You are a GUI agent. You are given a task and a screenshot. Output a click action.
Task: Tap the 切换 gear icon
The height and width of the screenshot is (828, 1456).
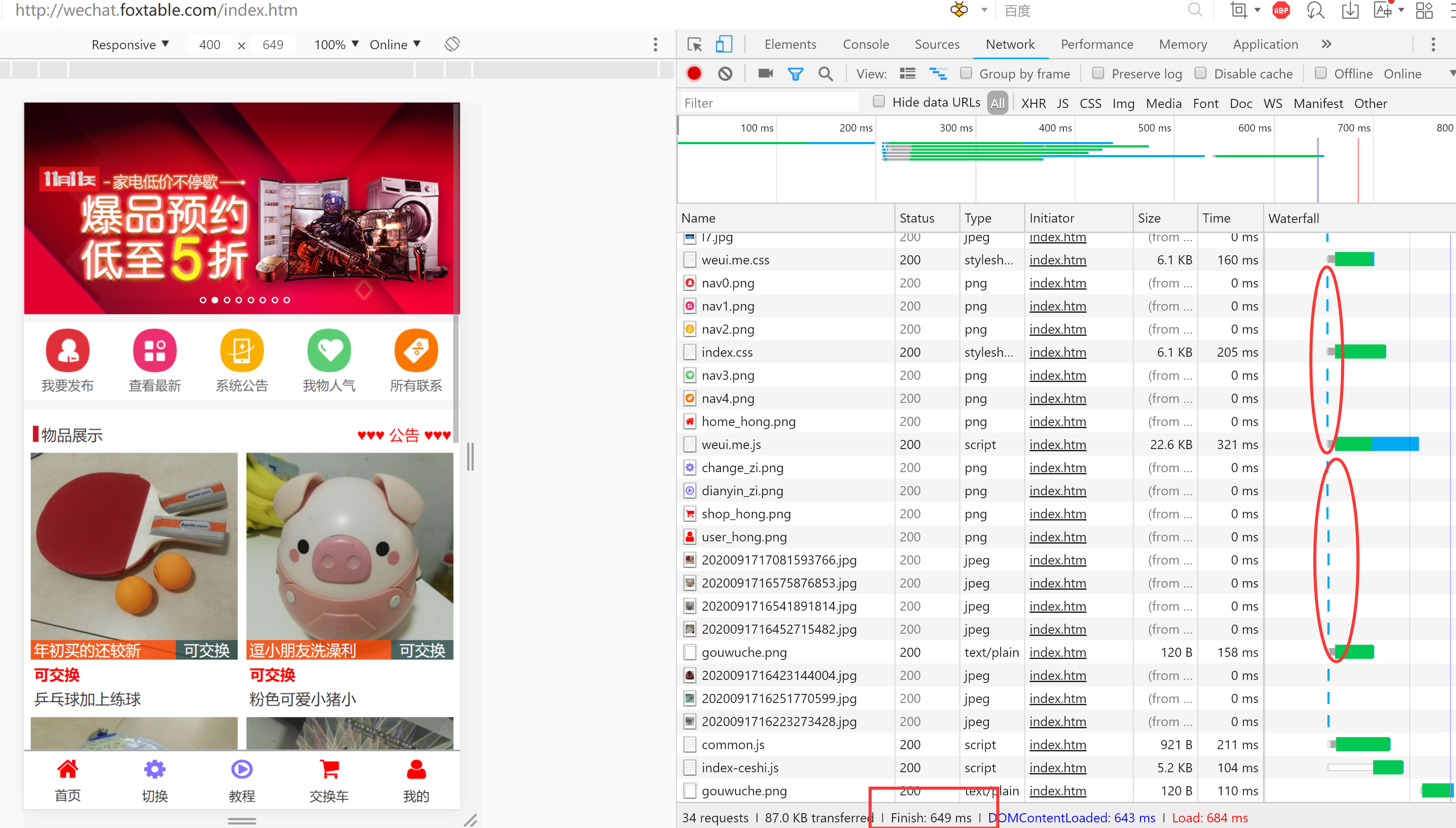point(155,769)
